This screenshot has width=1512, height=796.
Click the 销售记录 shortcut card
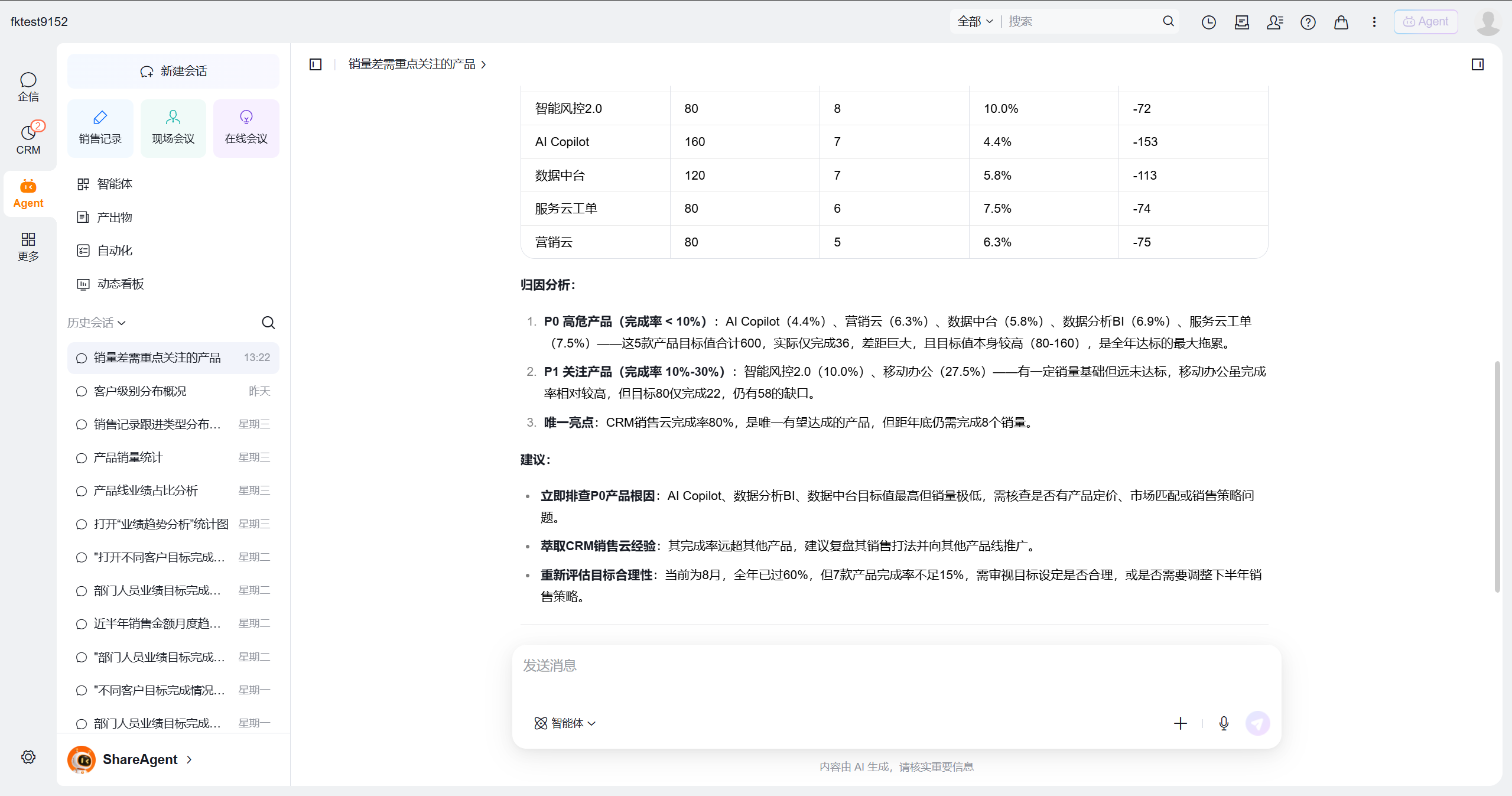100,128
